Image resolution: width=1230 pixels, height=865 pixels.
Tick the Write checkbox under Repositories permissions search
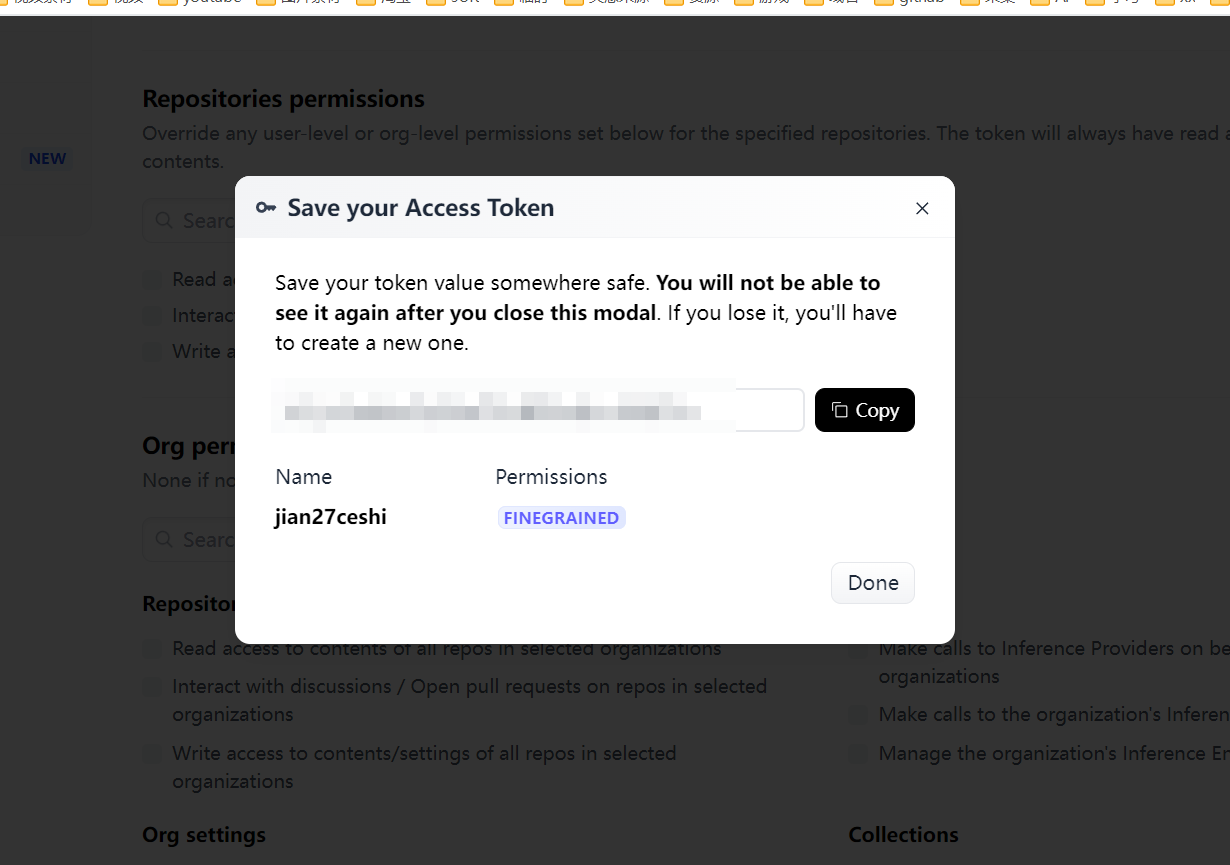(x=152, y=352)
